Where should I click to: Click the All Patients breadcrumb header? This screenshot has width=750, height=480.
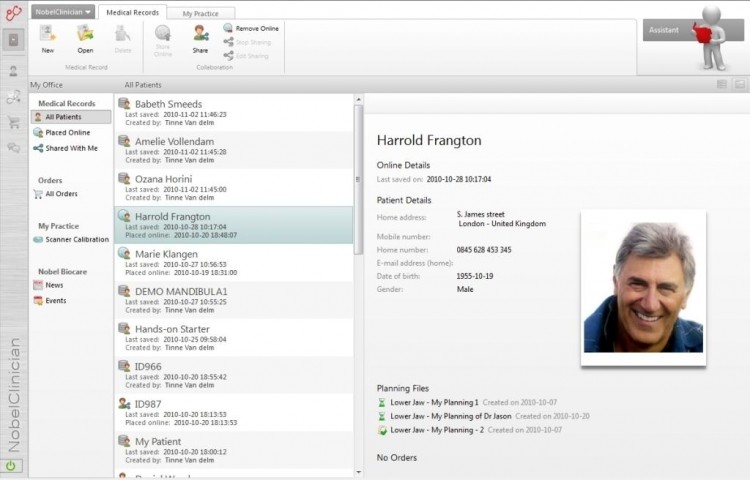coord(143,85)
